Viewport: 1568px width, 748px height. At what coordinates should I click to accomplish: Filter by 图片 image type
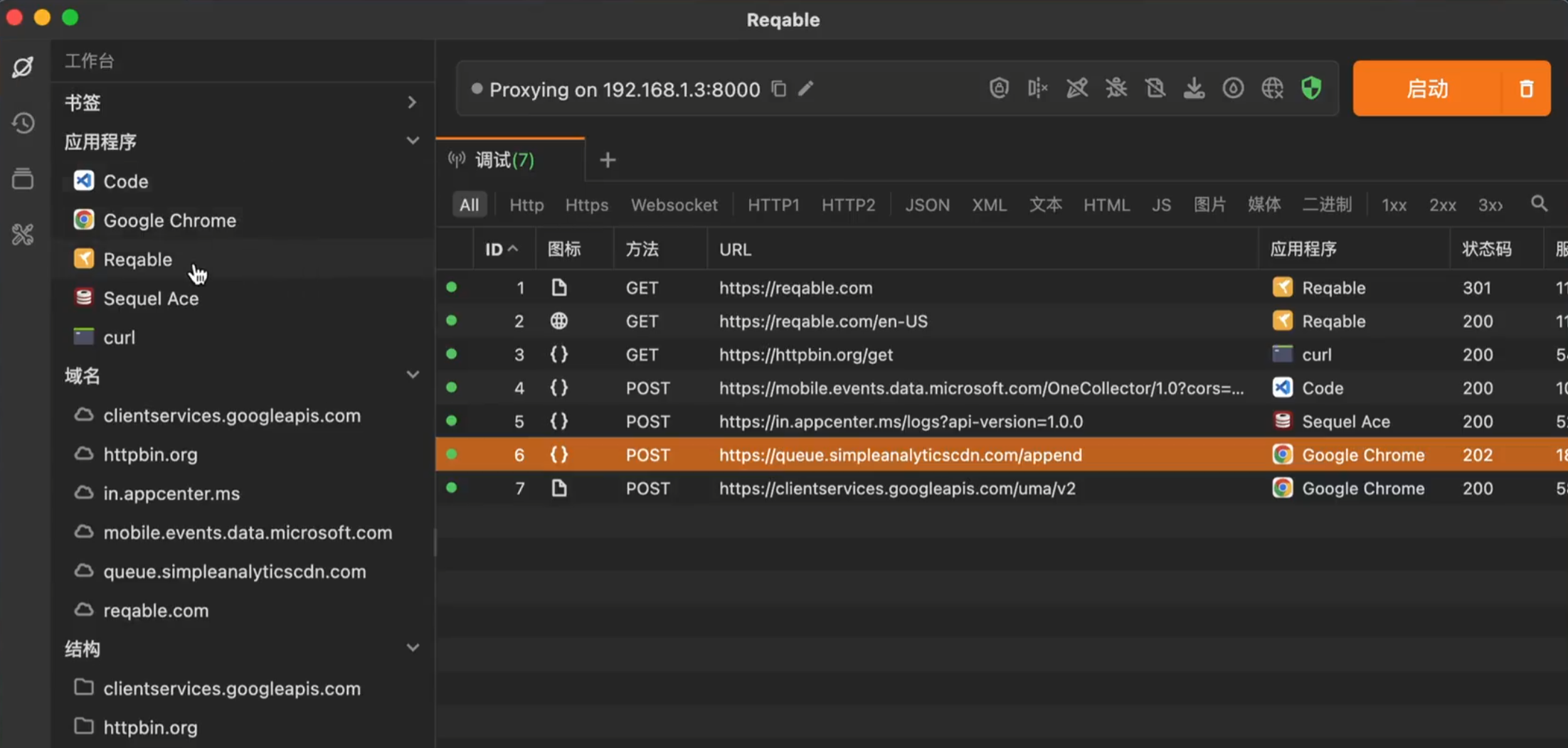[x=1209, y=205]
